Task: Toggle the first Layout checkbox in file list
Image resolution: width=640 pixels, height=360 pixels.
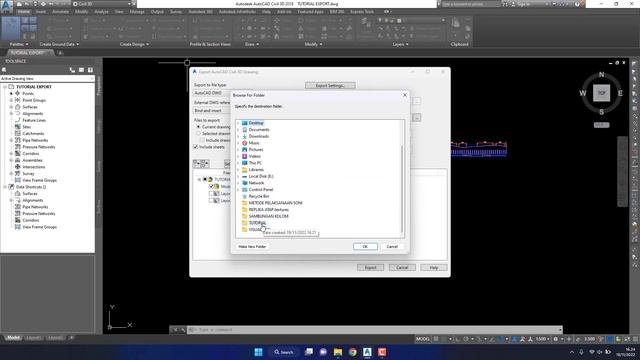Action: point(211,193)
